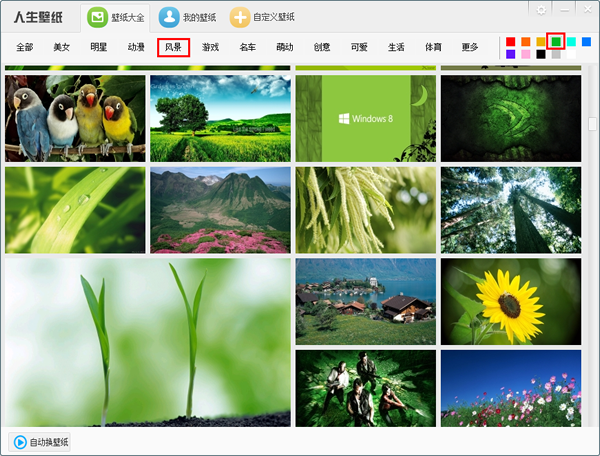Select the purple color filter swatch
600x456 pixels.
pos(511,54)
